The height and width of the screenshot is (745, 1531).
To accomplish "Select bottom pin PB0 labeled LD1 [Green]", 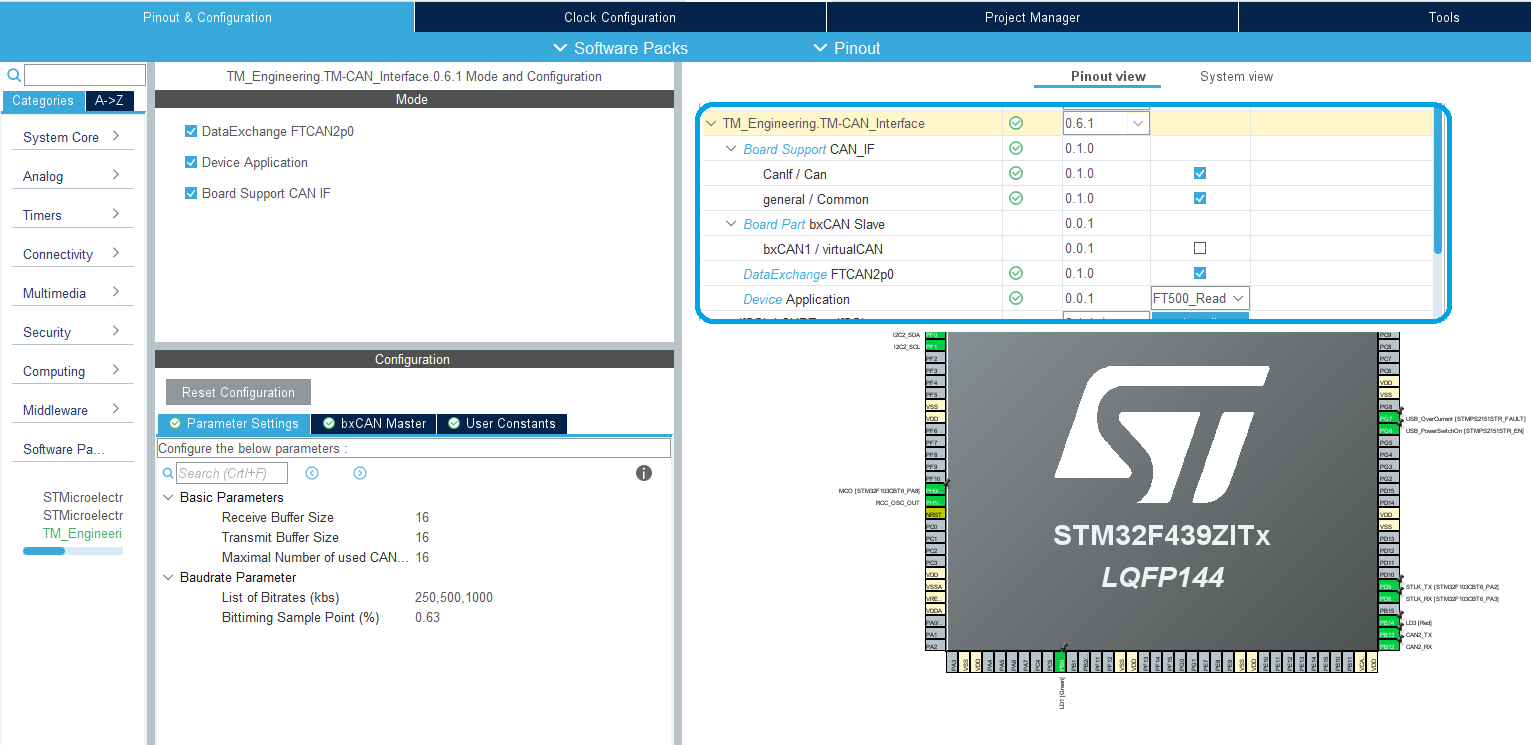I will tap(1062, 663).
